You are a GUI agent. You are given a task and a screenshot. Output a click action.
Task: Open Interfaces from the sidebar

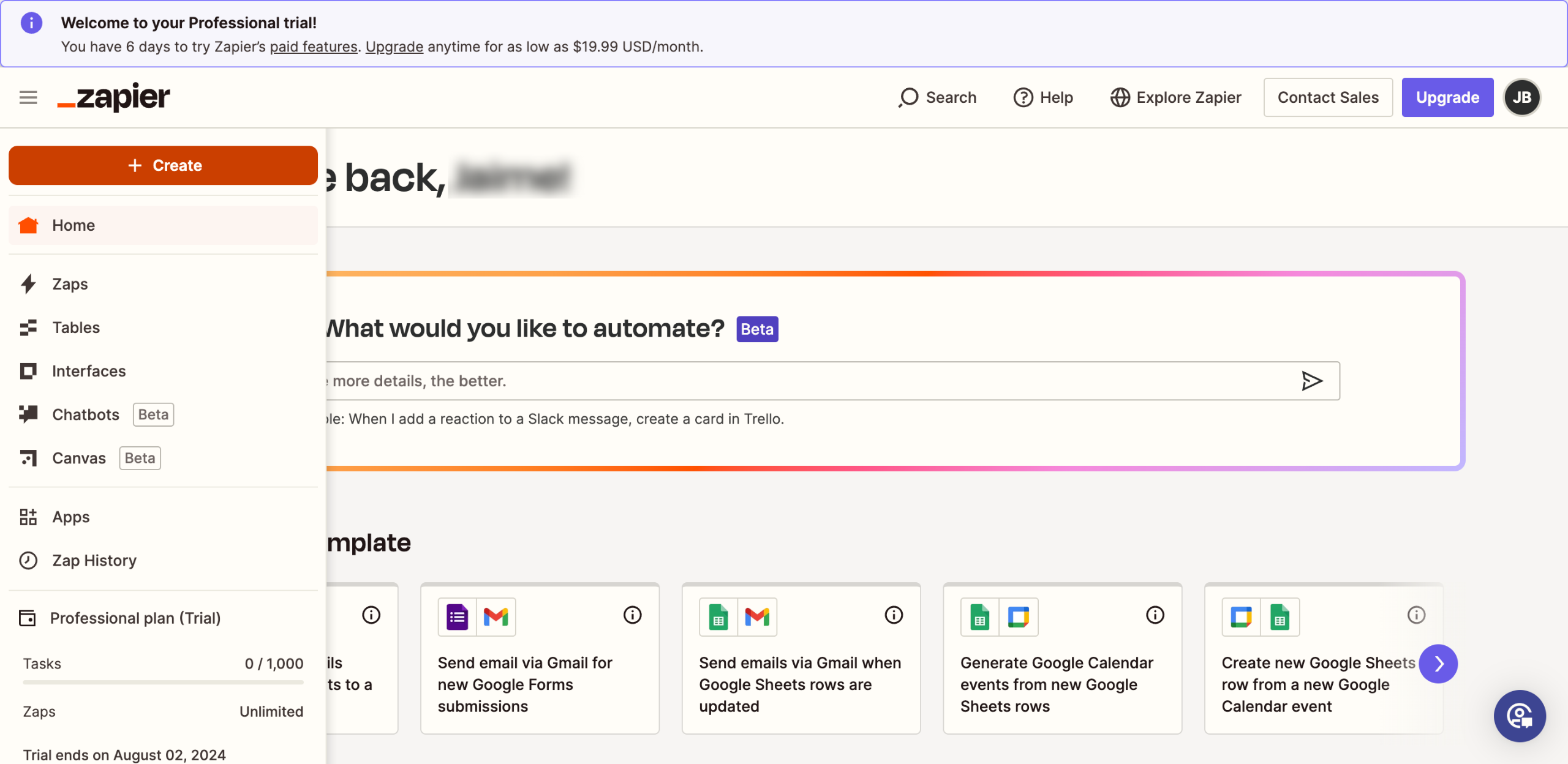[x=88, y=371]
